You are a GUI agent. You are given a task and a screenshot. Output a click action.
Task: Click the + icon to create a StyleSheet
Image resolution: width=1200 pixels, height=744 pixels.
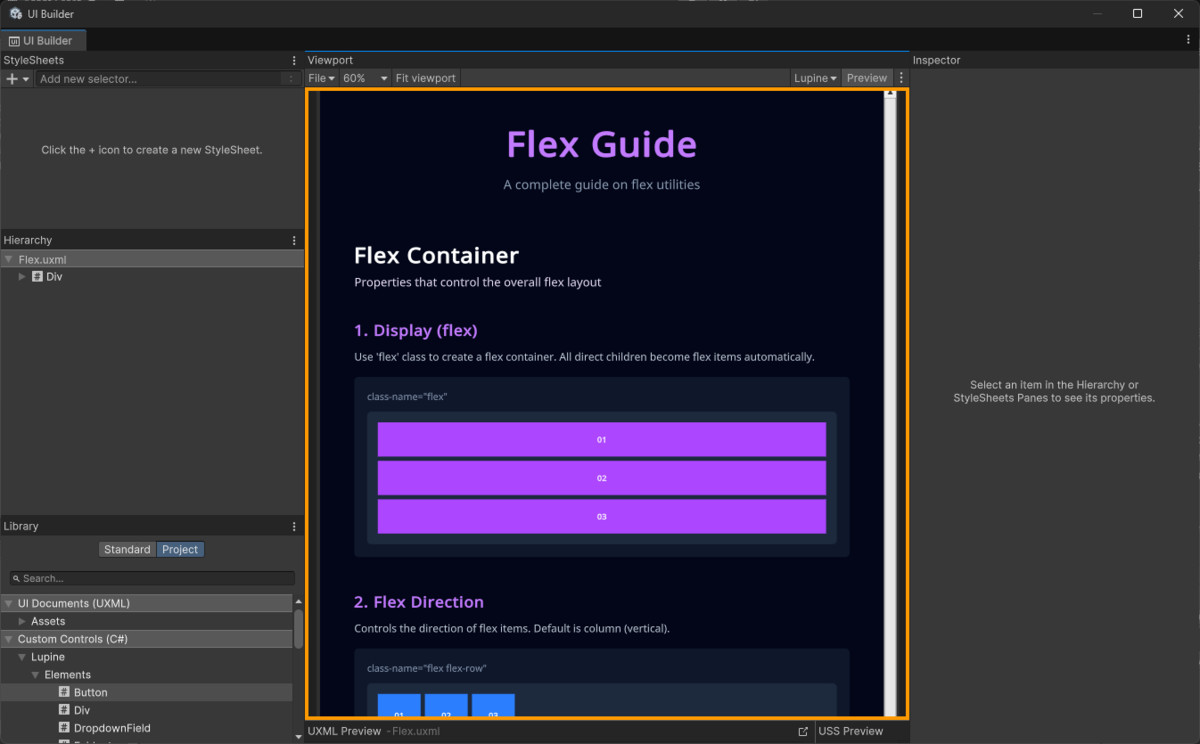11,78
